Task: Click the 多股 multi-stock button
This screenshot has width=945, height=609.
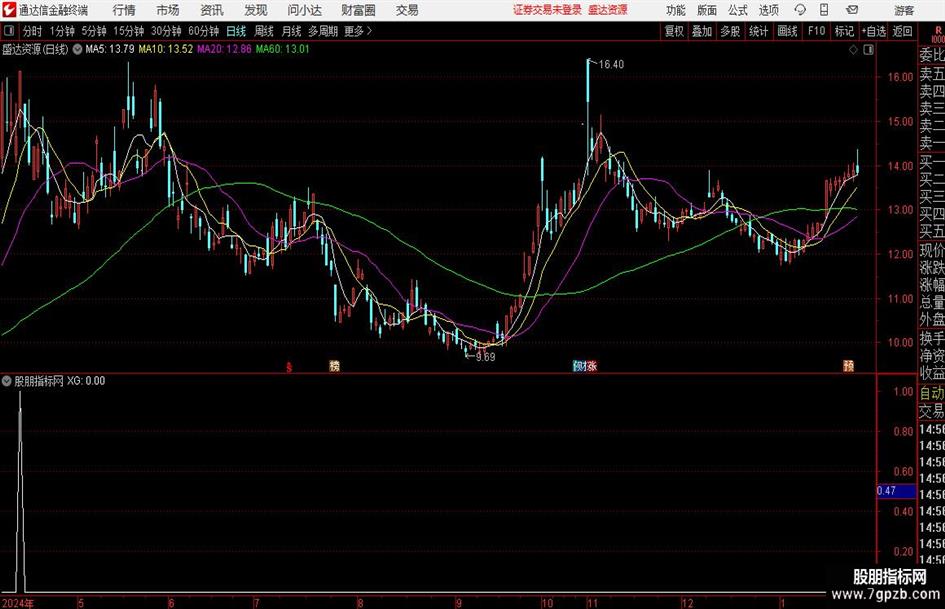Action: [x=730, y=31]
